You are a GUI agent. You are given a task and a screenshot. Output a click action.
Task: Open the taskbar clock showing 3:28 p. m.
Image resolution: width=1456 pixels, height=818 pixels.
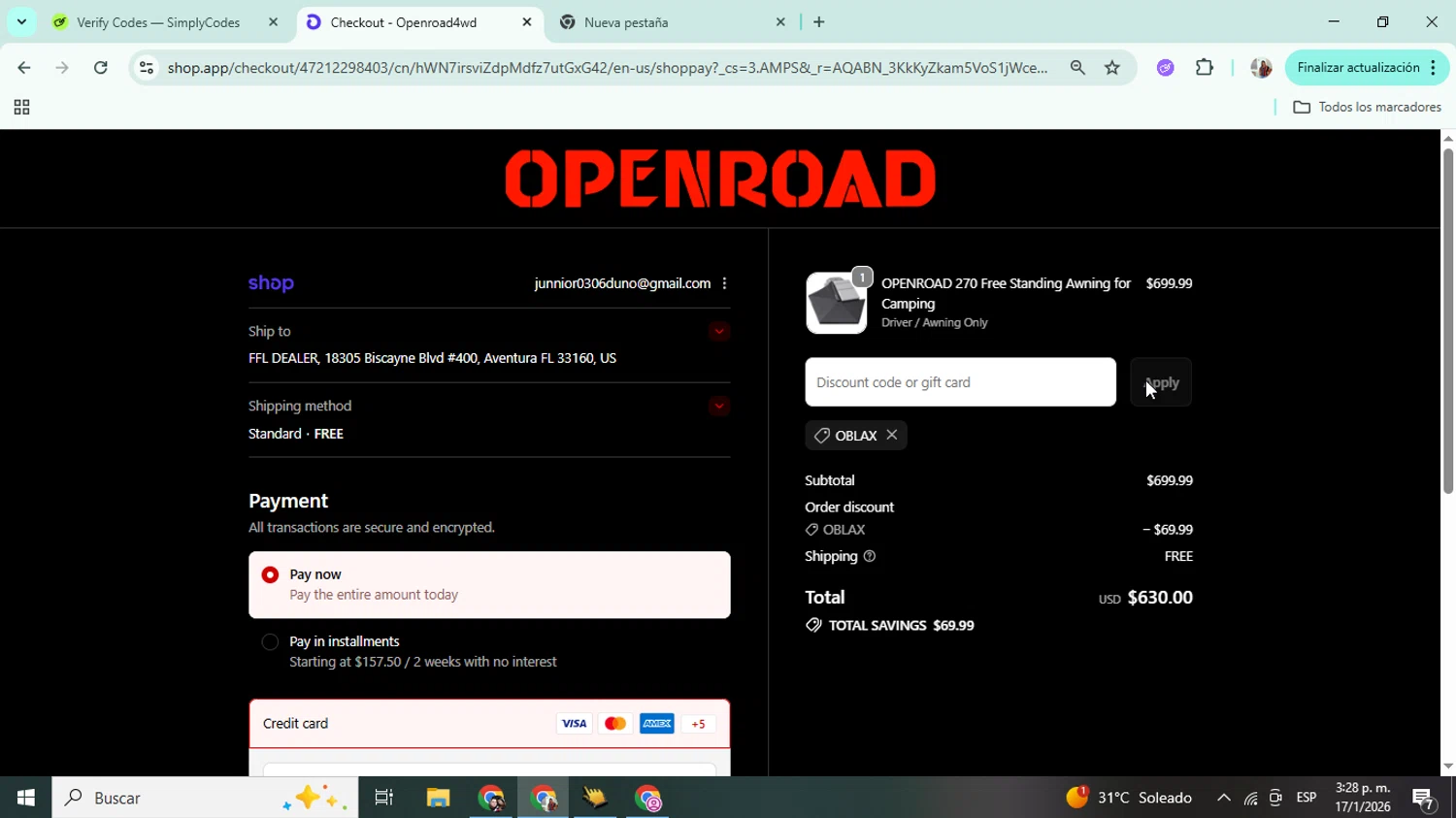1363,798
